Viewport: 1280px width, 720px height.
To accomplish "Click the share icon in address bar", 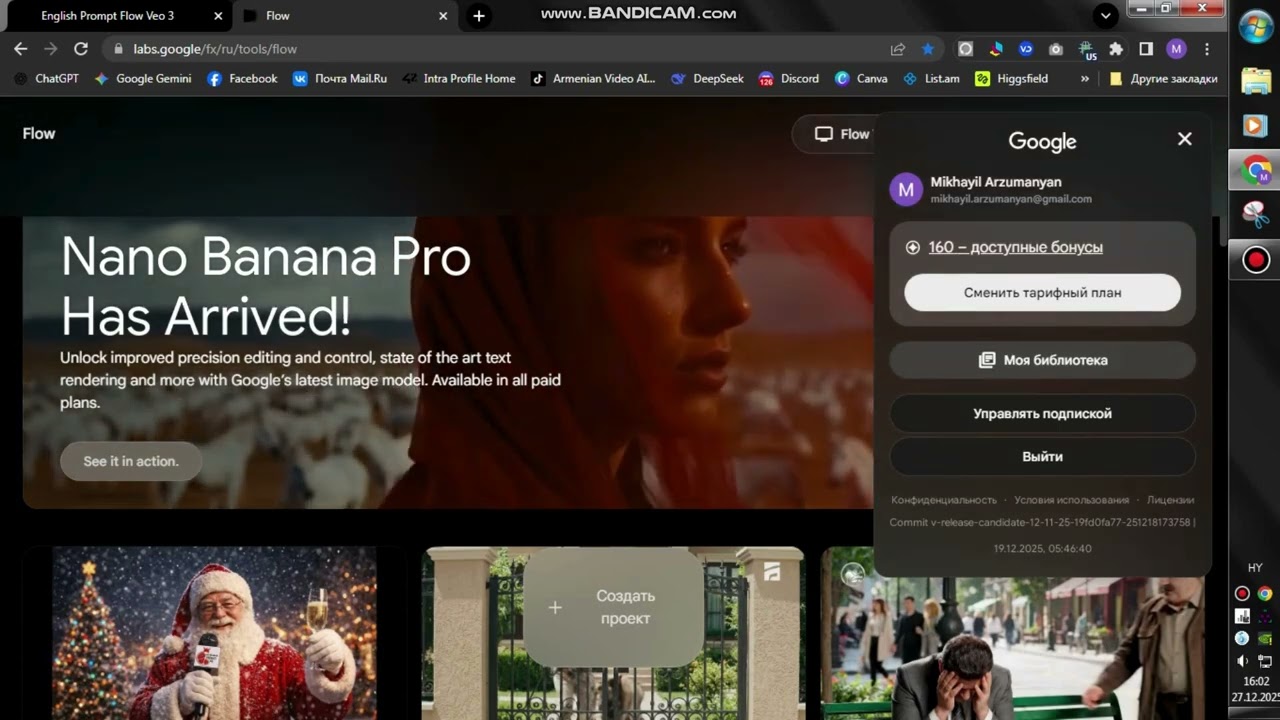I will [x=898, y=49].
